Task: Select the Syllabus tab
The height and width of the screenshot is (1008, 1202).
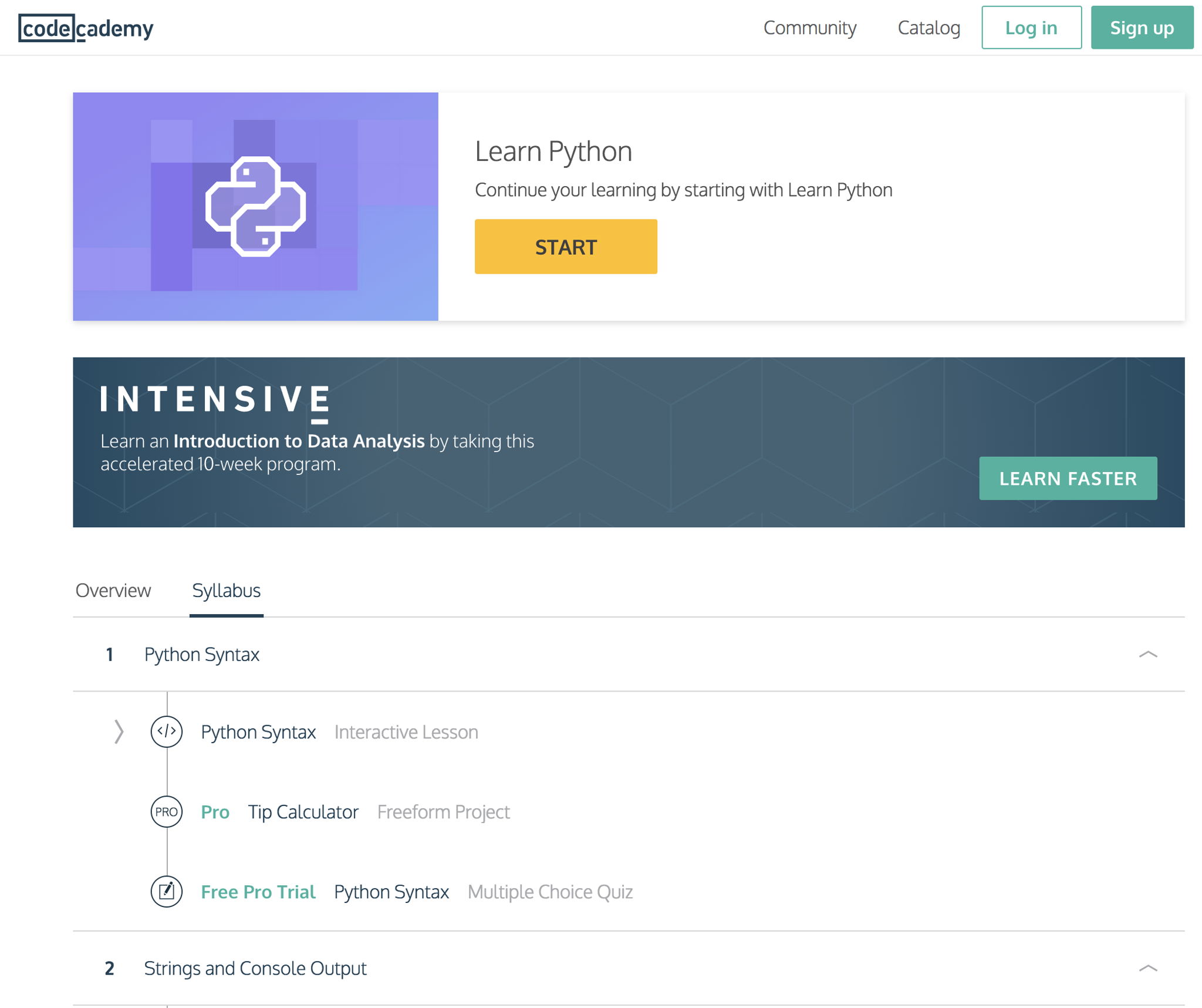Action: pos(226,590)
